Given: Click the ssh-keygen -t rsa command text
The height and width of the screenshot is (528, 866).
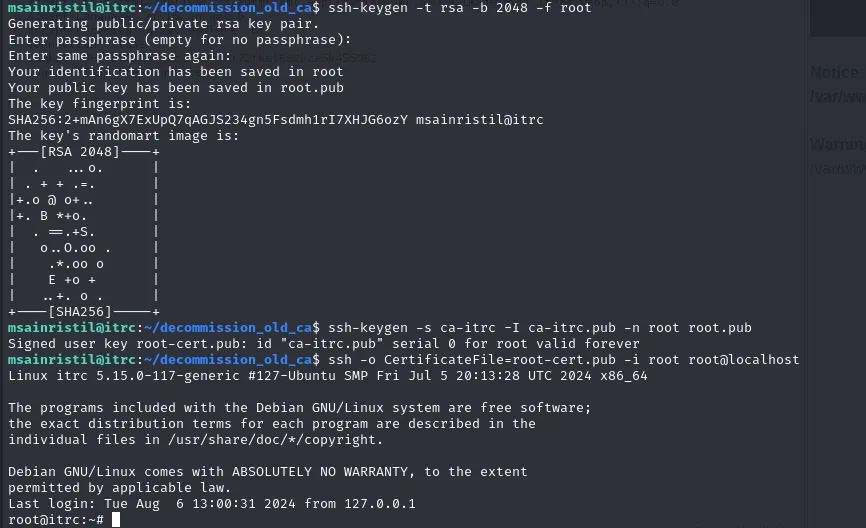Looking at the screenshot, I should click(456, 8).
